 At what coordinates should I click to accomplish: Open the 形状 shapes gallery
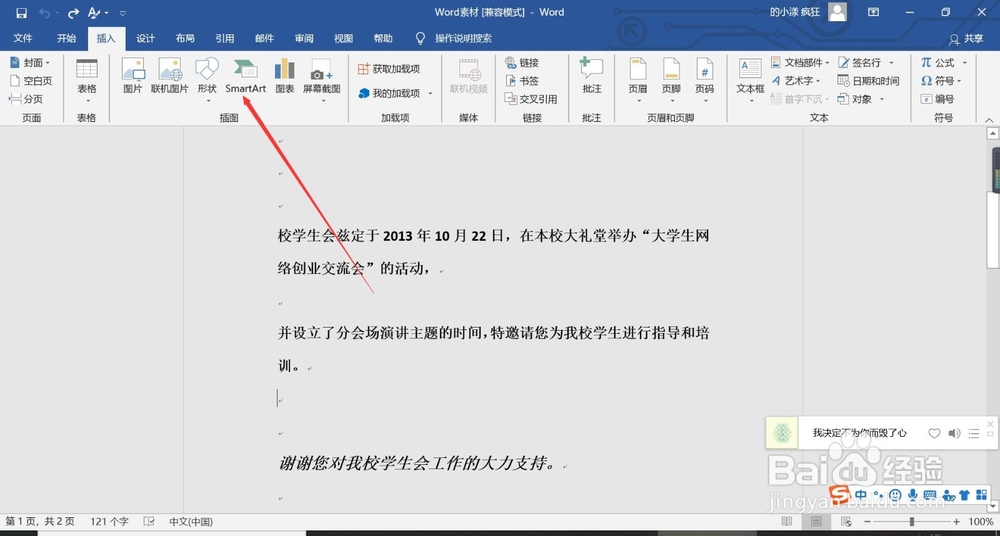pyautogui.click(x=207, y=80)
